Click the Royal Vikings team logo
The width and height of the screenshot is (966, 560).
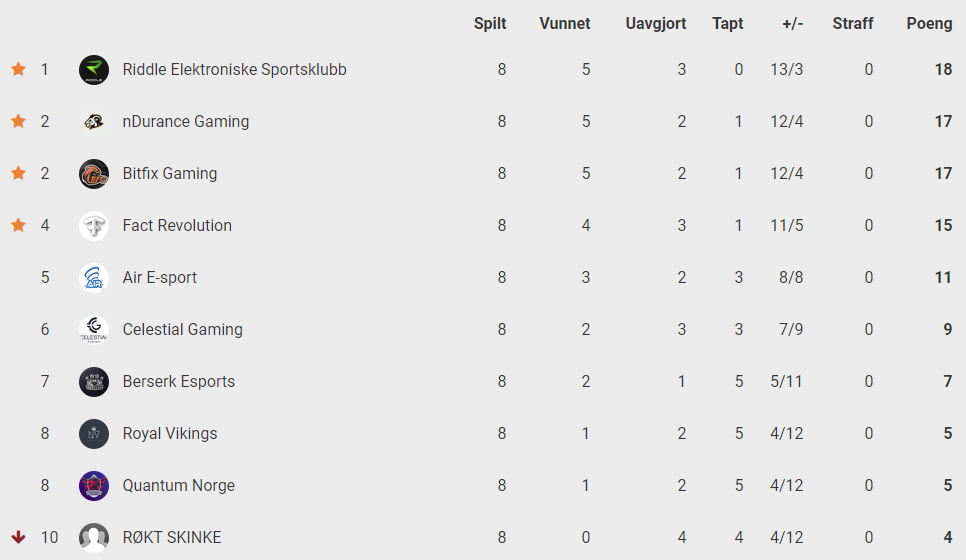[x=94, y=434]
